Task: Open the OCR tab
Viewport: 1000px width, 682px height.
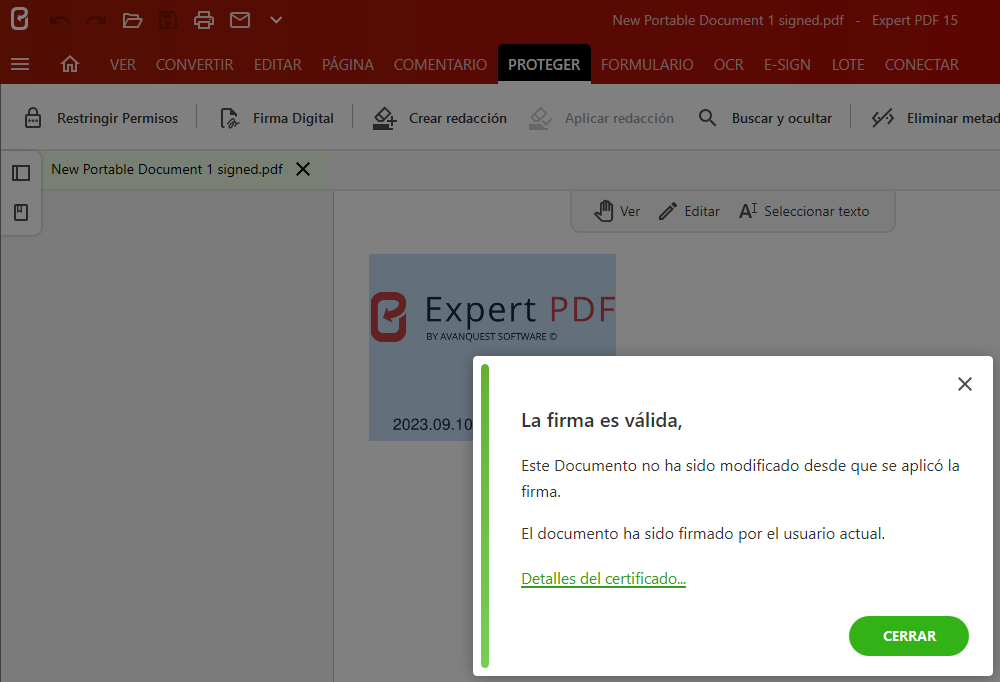Action: (728, 64)
